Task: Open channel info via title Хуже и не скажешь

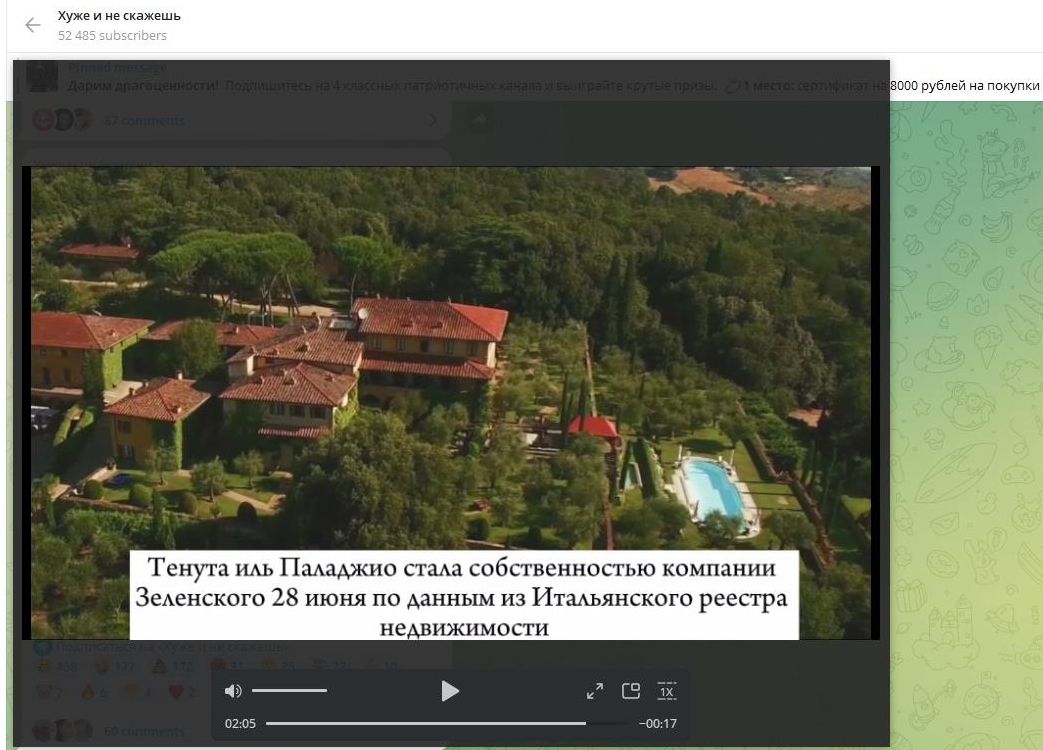Action: [119, 16]
